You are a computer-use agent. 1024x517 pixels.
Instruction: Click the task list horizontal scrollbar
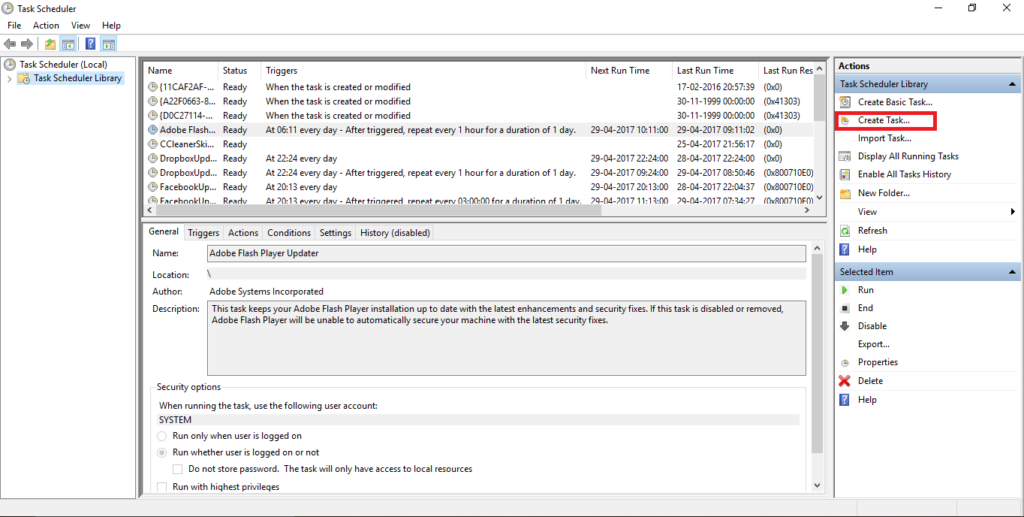480,211
